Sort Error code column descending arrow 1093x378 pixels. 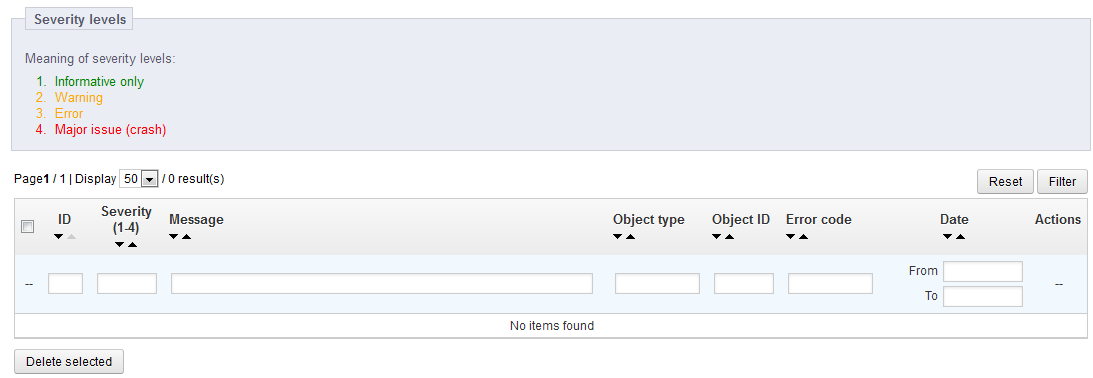tap(790, 237)
